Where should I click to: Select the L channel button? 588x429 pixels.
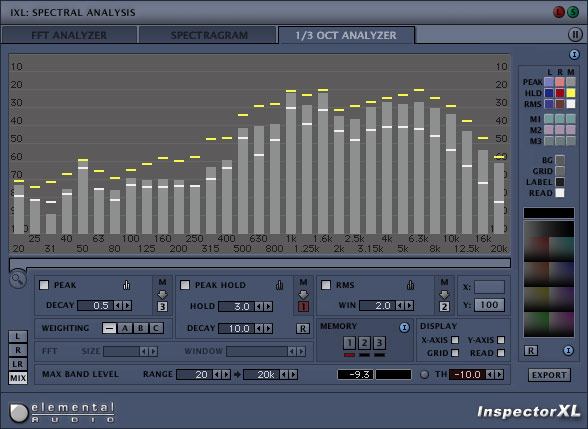(x=18, y=336)
